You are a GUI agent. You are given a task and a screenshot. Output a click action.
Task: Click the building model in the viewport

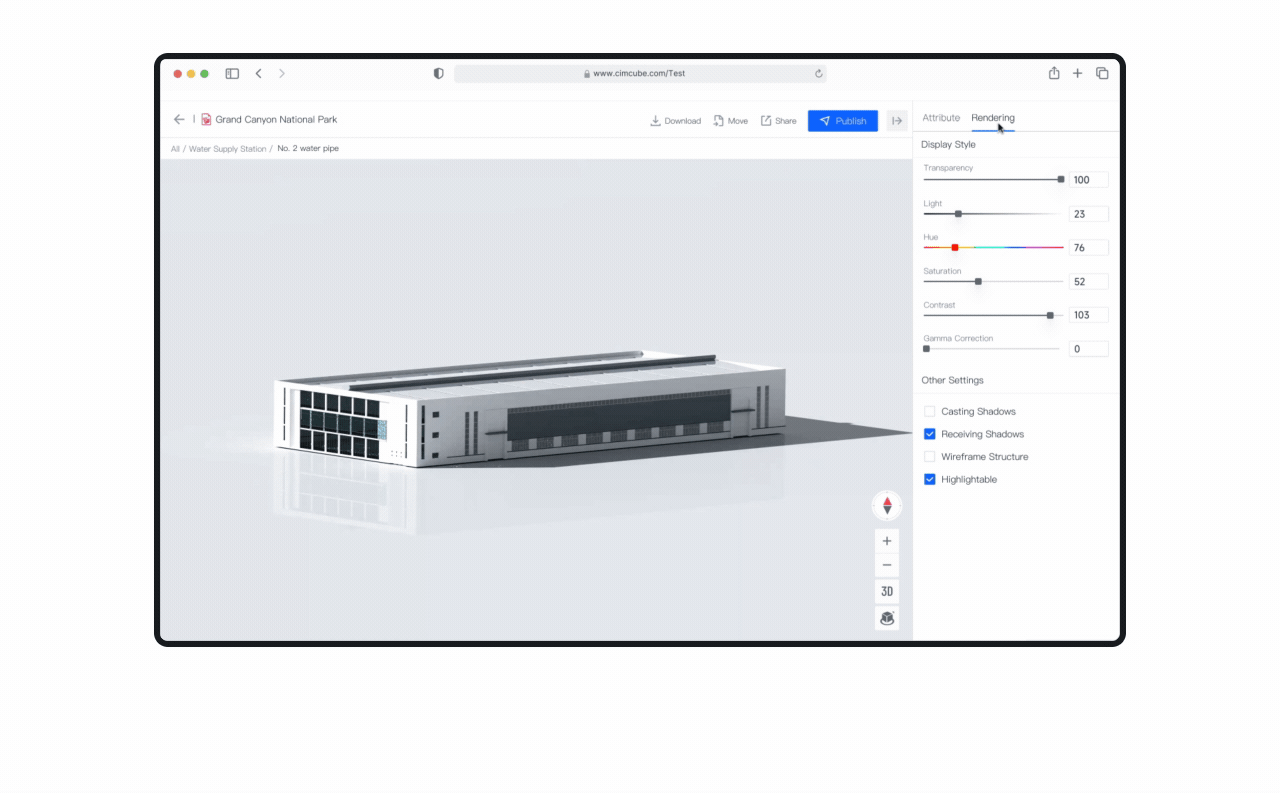(x=530, y=410)
